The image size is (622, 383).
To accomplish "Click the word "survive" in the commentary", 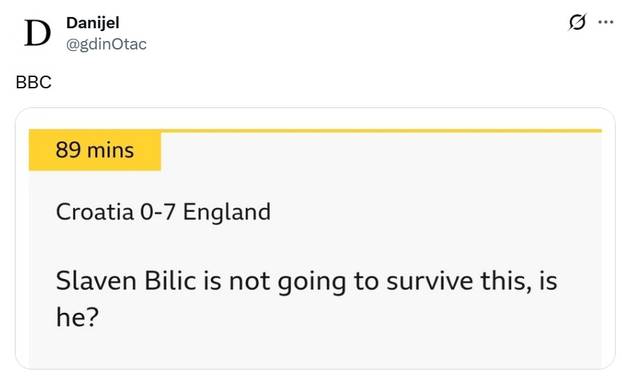I will tap(430, 281).
